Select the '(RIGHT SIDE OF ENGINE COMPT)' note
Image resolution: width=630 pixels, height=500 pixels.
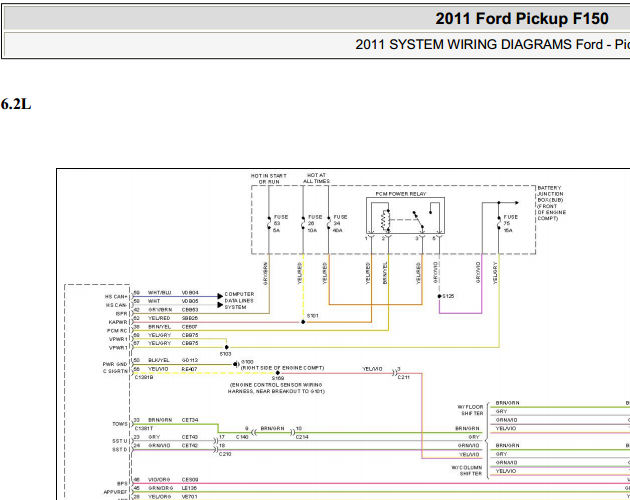coord(282,368)
